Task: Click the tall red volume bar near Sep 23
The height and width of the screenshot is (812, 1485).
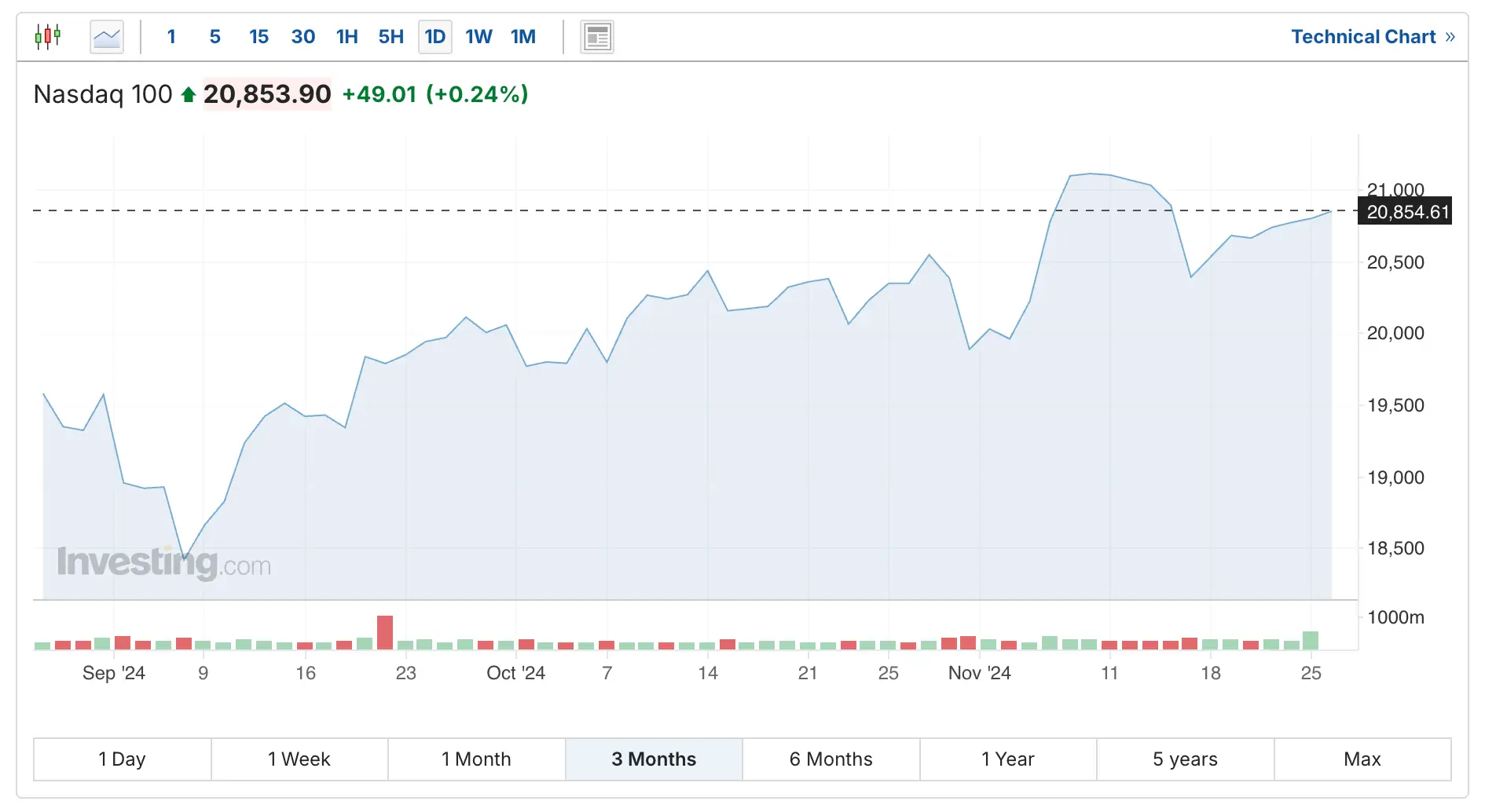Action: (385, 633)
